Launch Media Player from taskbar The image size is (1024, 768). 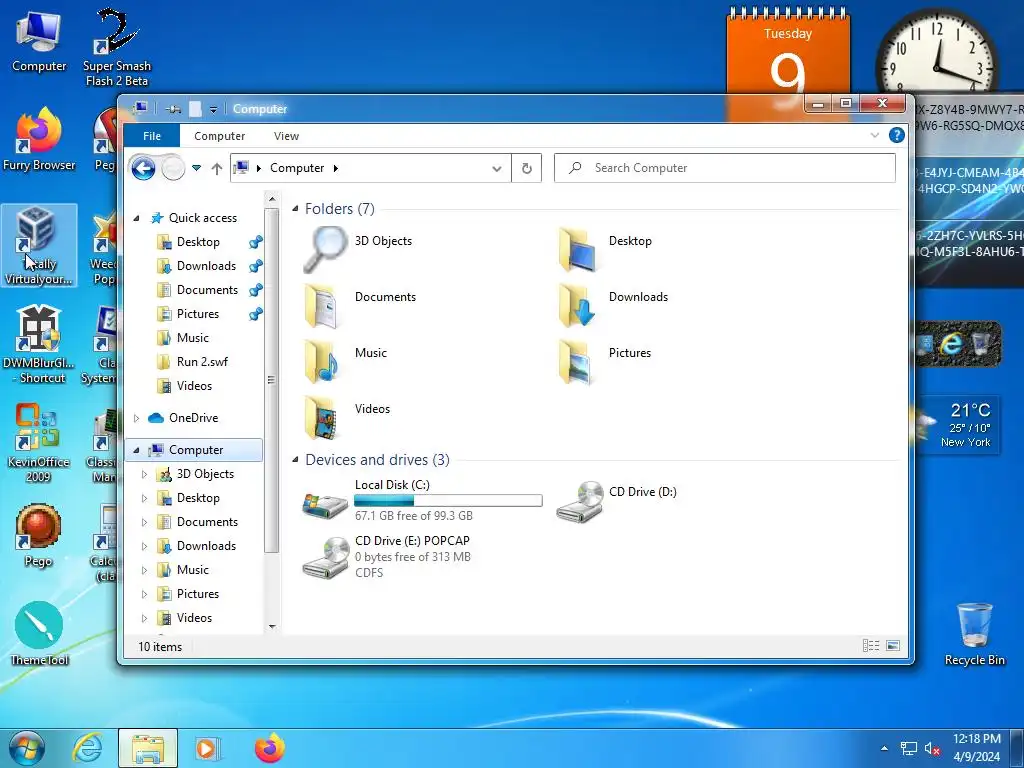pos(206,748)
